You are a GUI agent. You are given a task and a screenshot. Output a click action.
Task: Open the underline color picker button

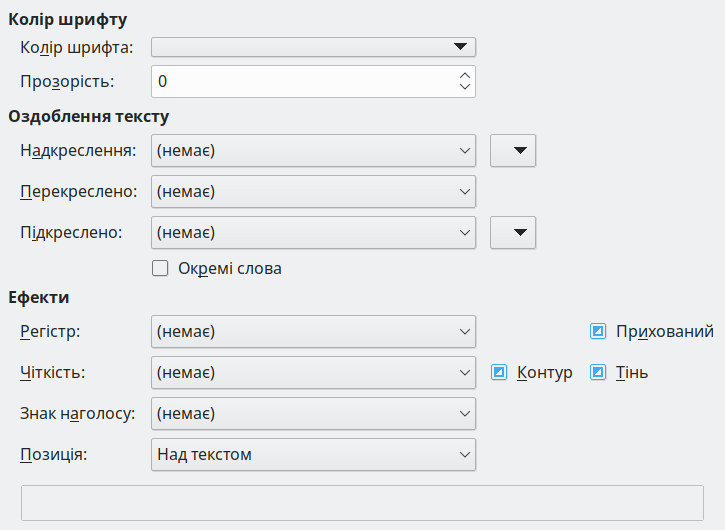514,232
